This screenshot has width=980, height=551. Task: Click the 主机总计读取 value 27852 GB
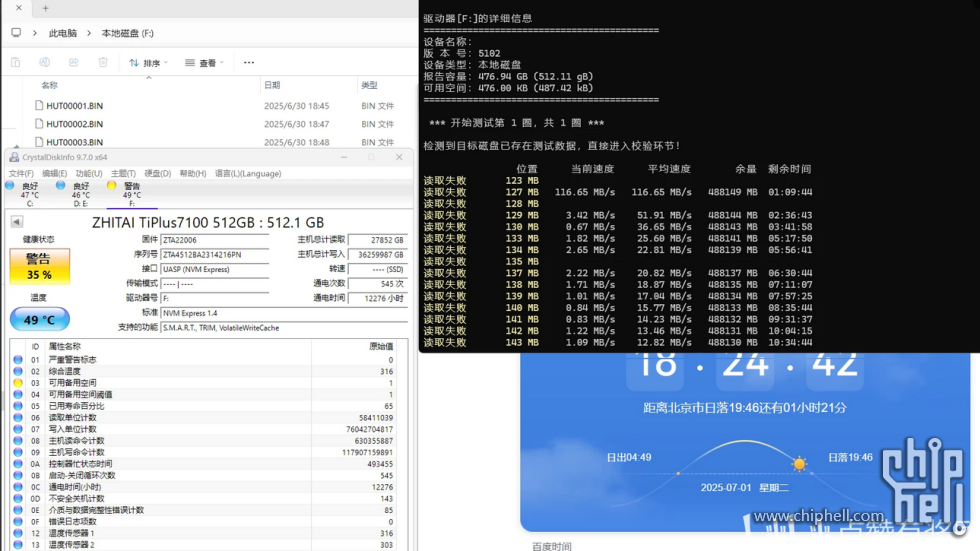[x=378, y=240]
